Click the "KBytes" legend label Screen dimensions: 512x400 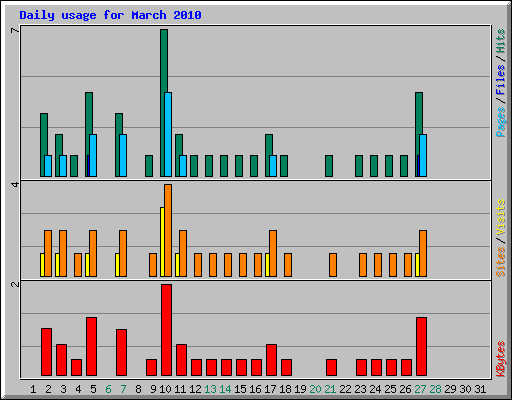tap(501, 359)
